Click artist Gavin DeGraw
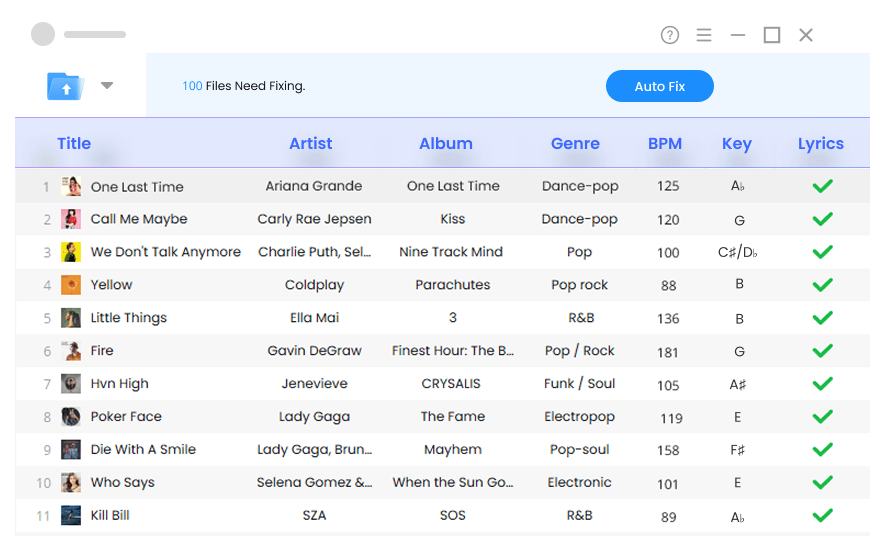This screenshot has height=536, width=885. pyautogui.click(x=314, y=350)
